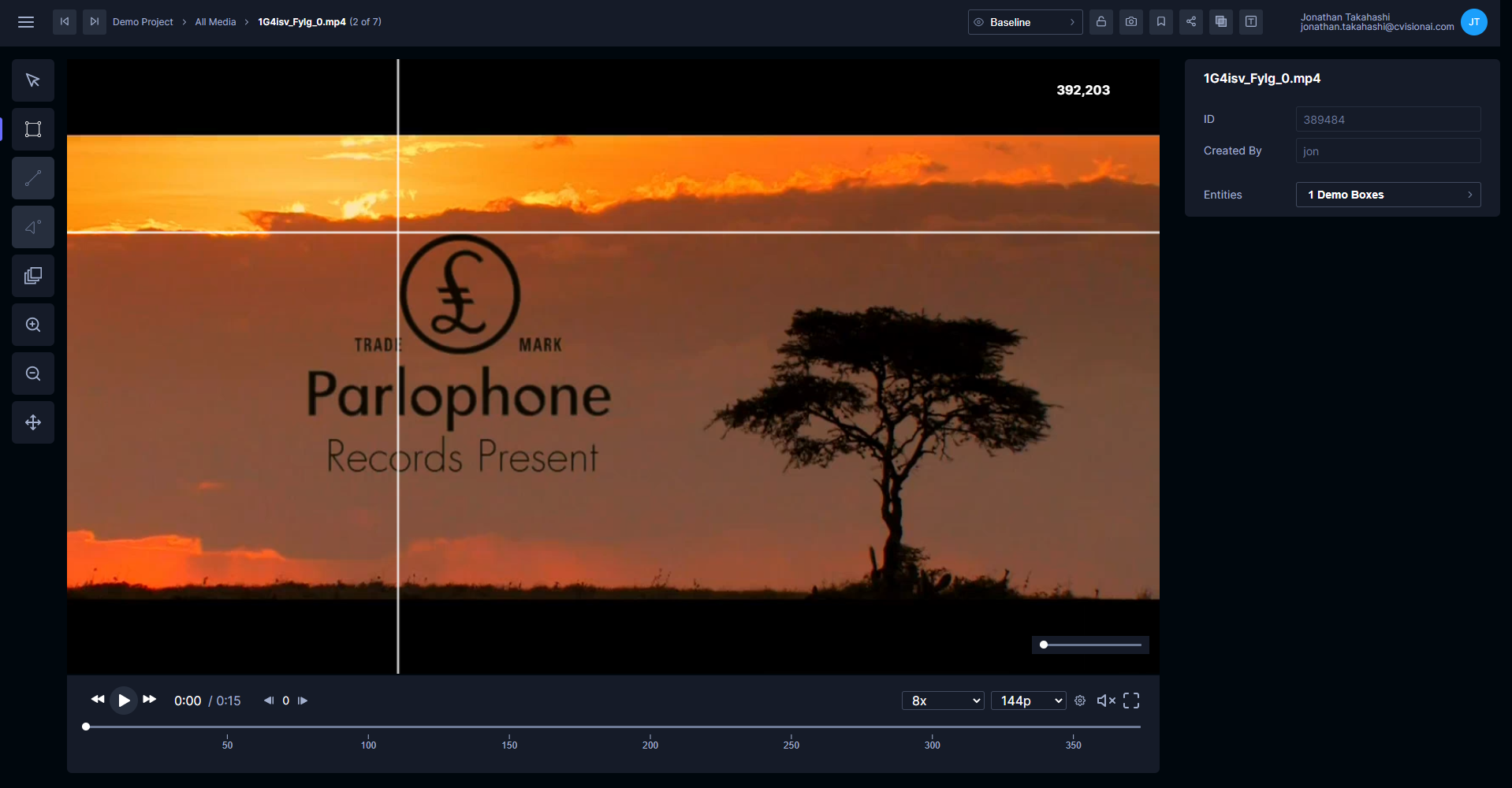Viewport: 1512px width, 788px height.
Task: Select the line annotation tool
Action: pos(33,178)
